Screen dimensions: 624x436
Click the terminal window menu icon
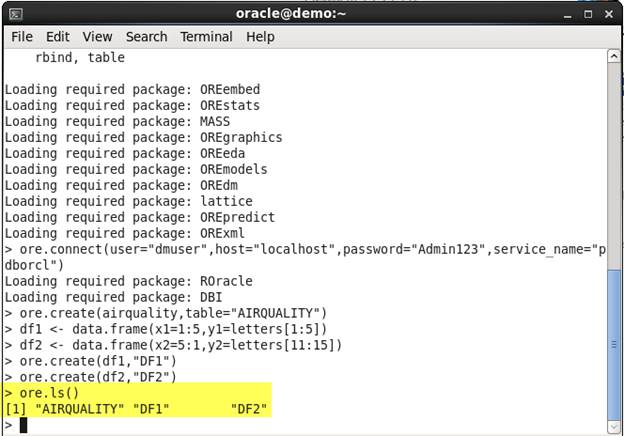point(14,13)
